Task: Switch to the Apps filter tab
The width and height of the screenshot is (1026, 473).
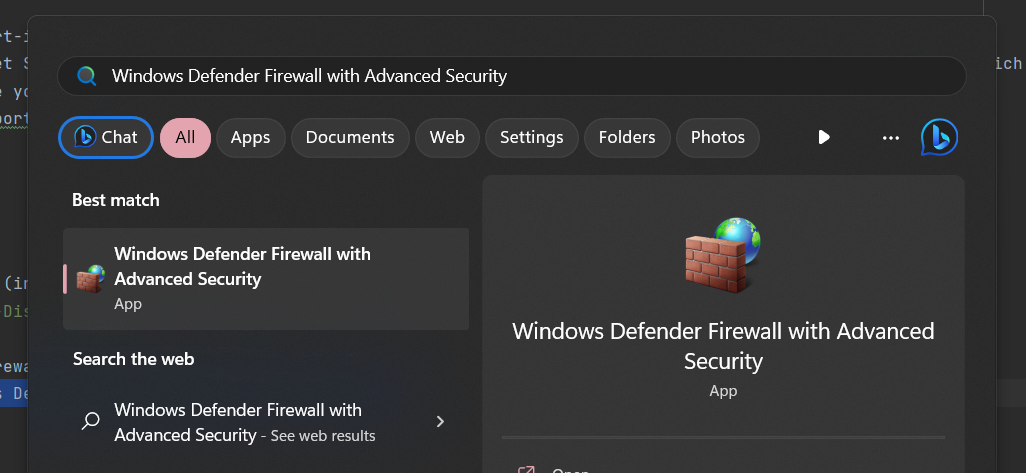Action: pos(251,138)
